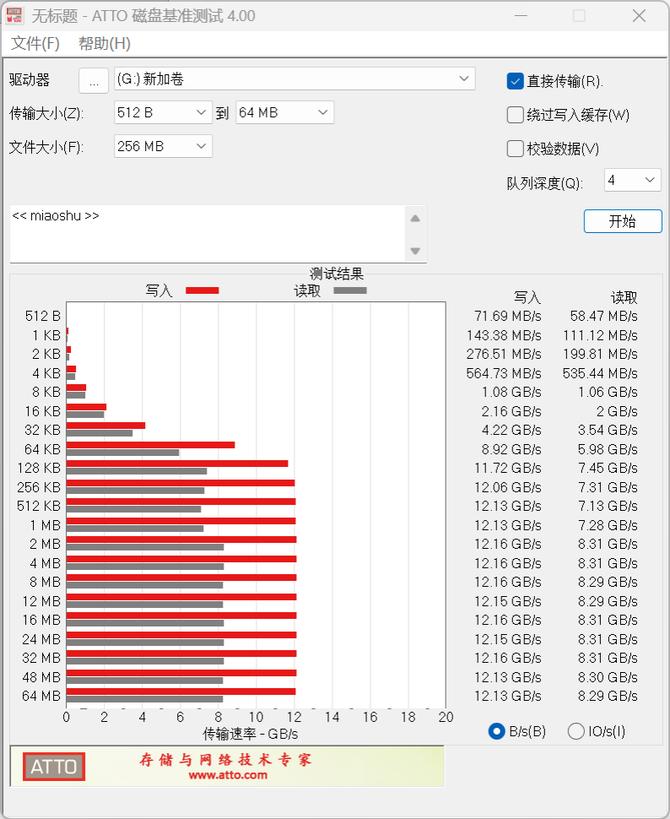Click the 535.44 MB/s read value

point(600,373)
